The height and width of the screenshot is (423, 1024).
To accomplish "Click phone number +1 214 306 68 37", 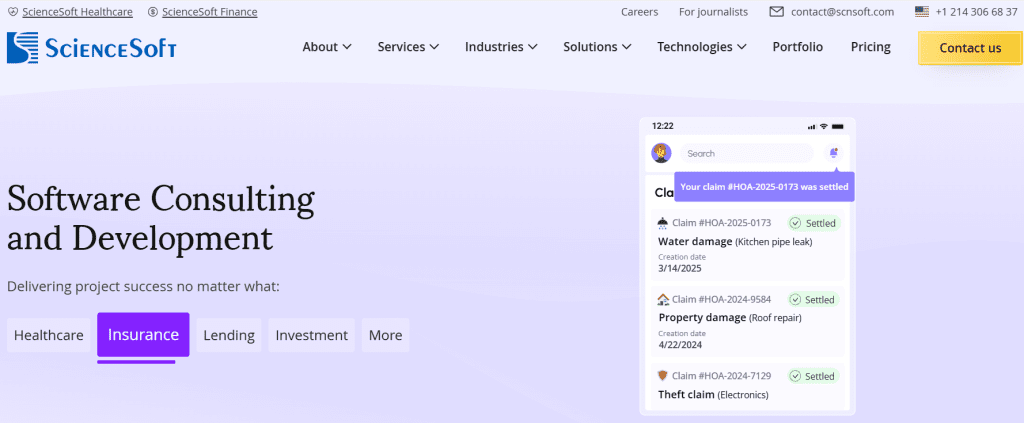I will [976, 12].
